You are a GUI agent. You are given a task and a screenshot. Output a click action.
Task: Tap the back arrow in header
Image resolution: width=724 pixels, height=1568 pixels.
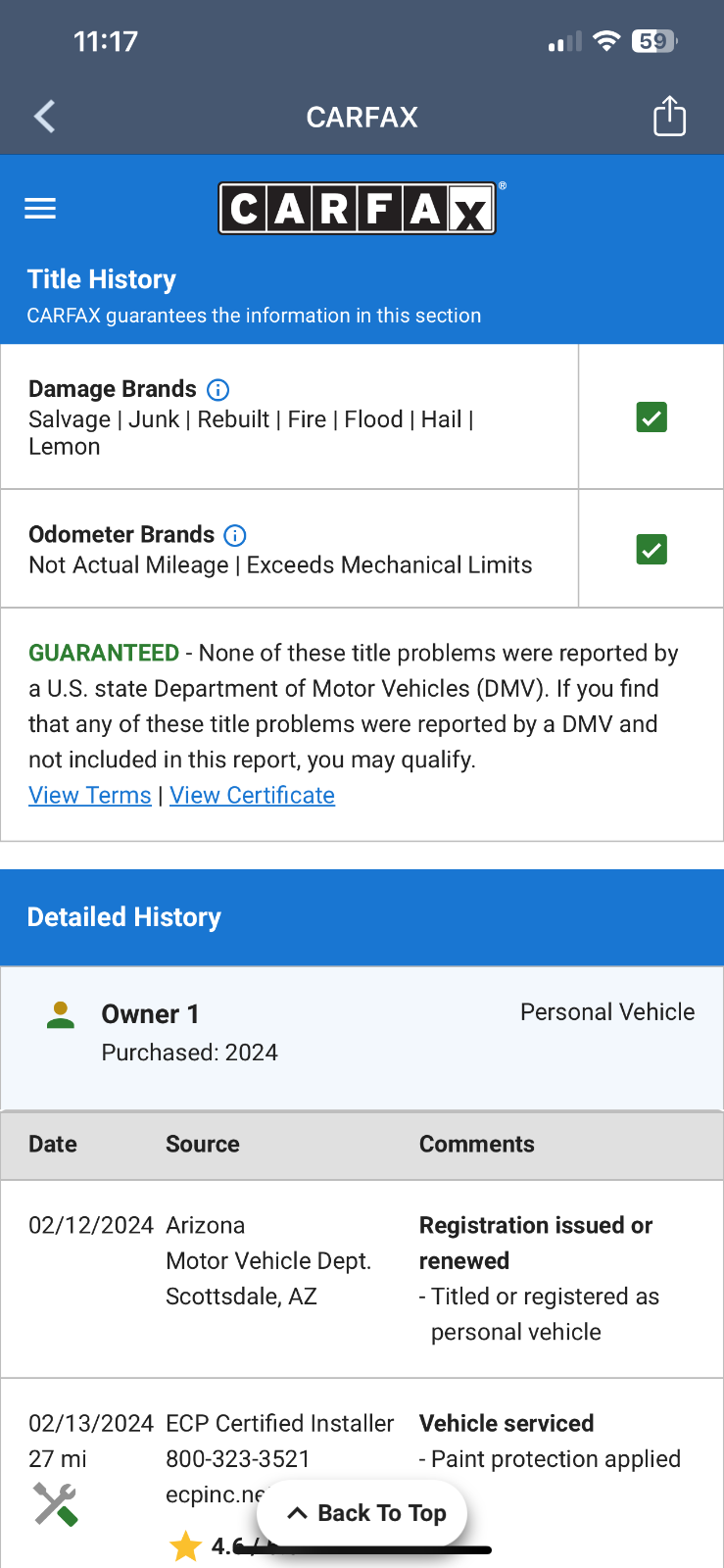45,117
